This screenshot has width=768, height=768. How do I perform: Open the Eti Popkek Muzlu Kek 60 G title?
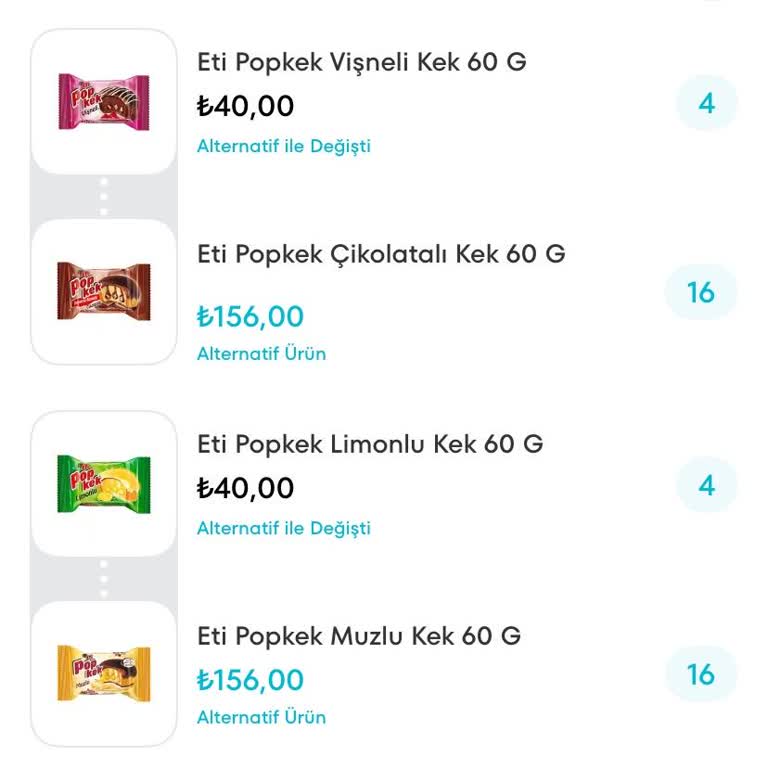click(359, 635)
